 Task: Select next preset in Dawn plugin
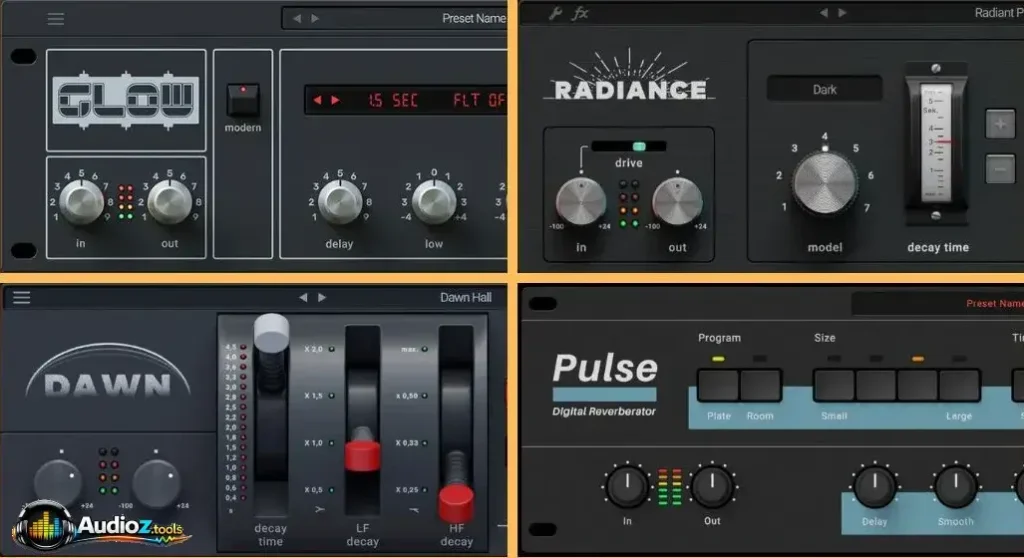coord(322,297)
